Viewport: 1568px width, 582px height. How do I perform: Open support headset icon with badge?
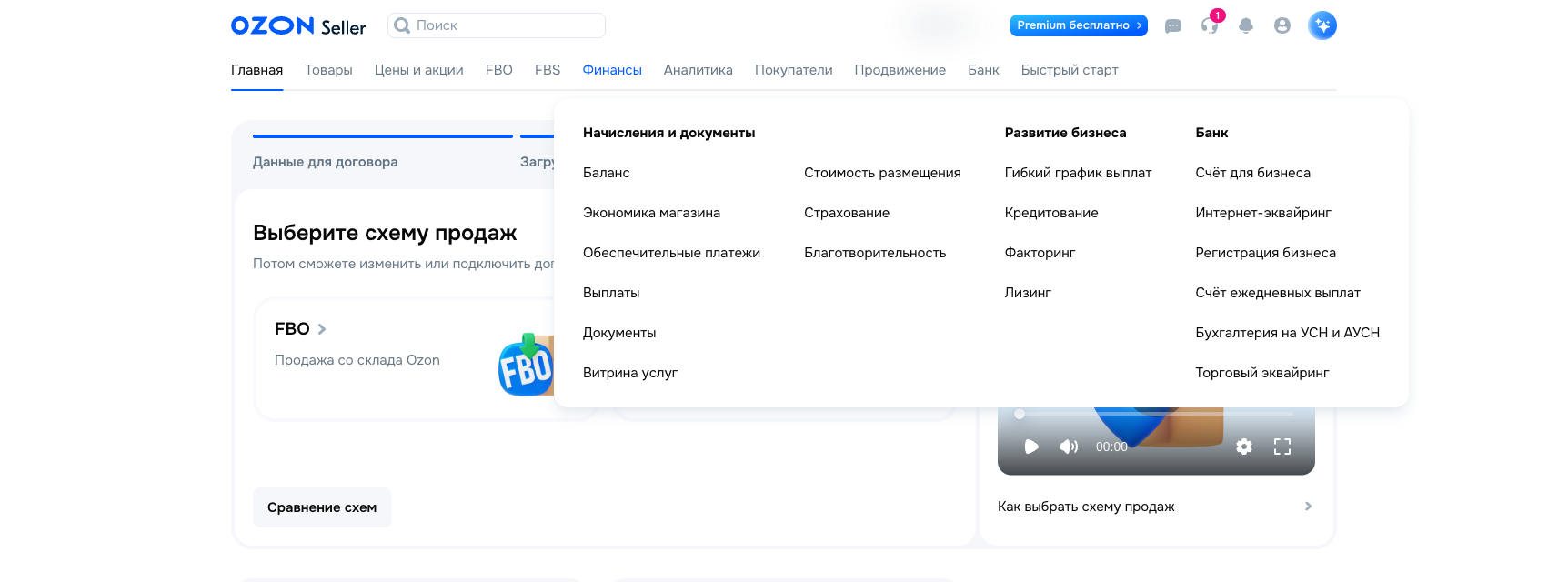1210,25
